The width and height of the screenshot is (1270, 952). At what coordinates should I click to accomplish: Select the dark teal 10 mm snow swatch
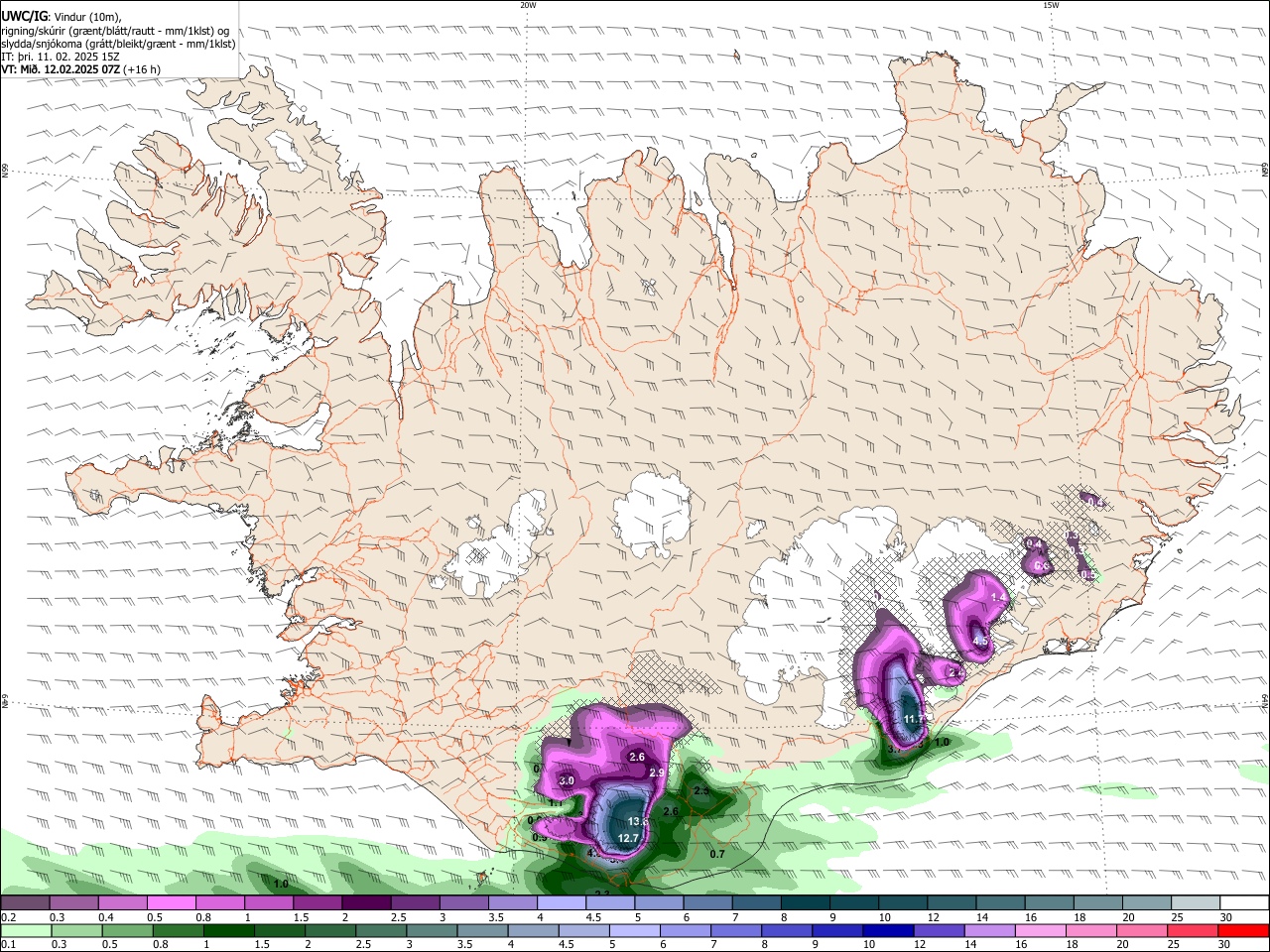pos(903,903)
